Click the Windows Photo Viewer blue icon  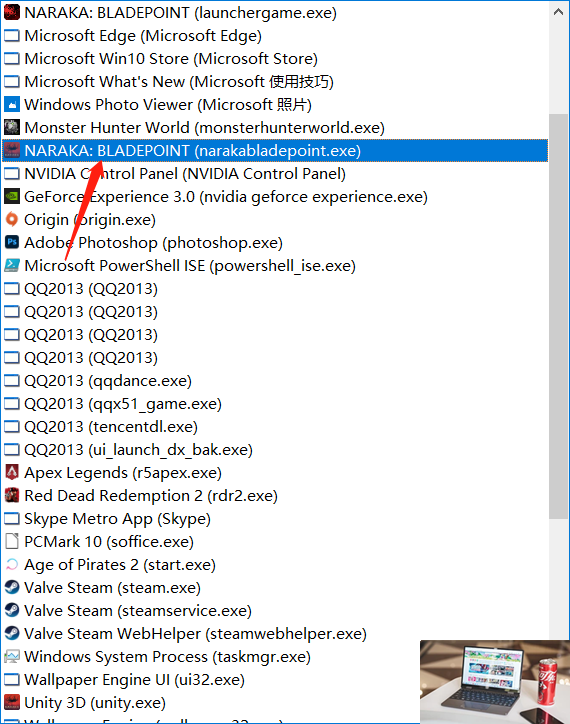click(12, 104)
